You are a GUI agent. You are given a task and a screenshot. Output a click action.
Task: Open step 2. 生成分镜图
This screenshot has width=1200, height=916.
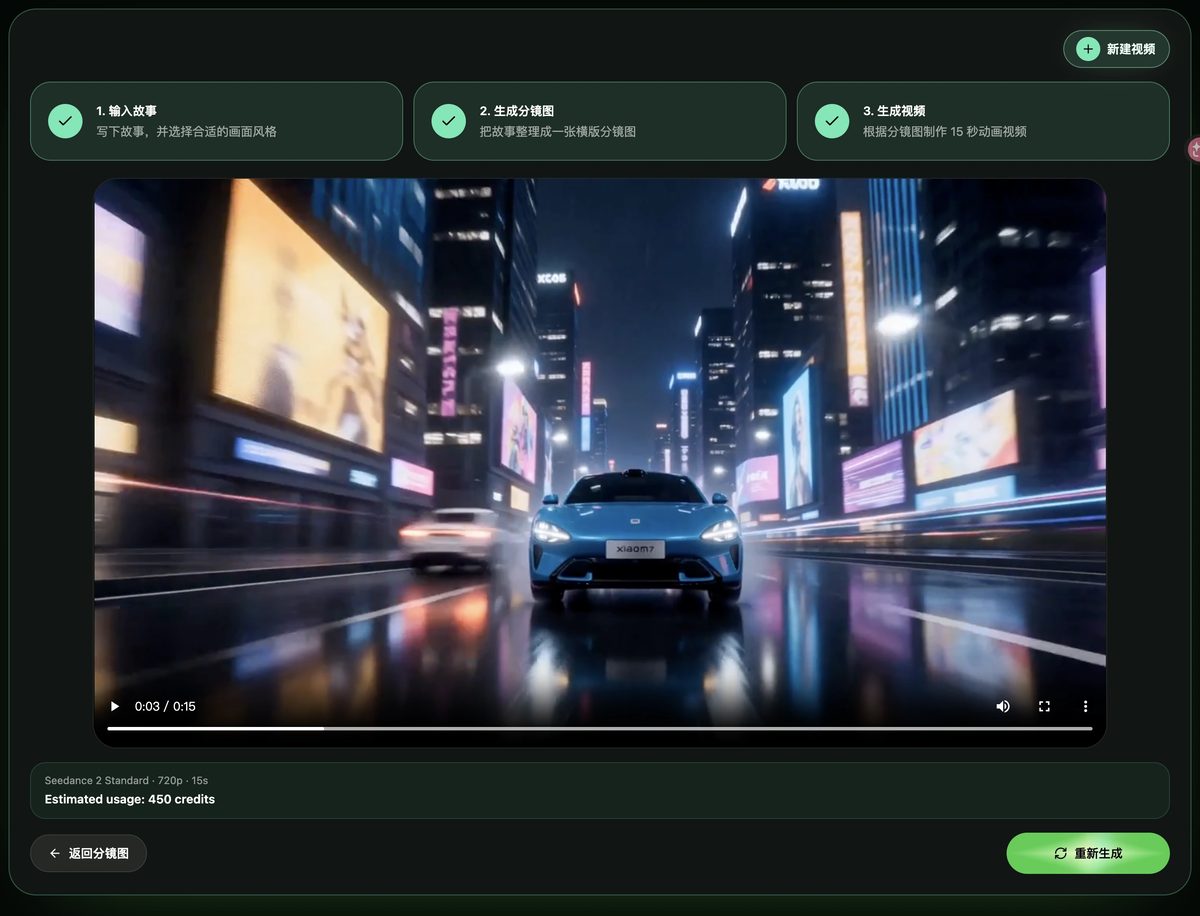[x=600, y=121]
